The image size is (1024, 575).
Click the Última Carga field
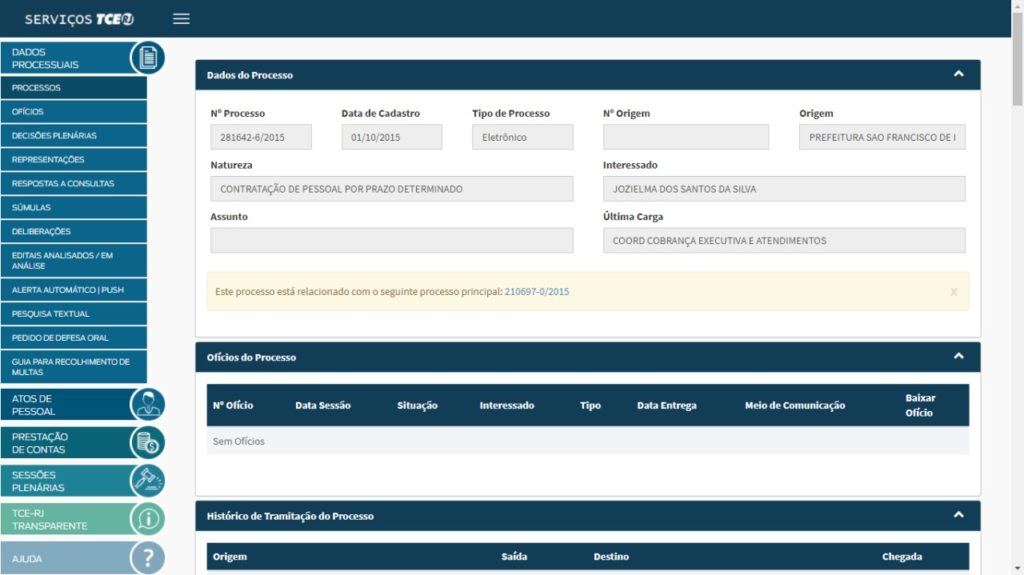(x=784, y=240)
